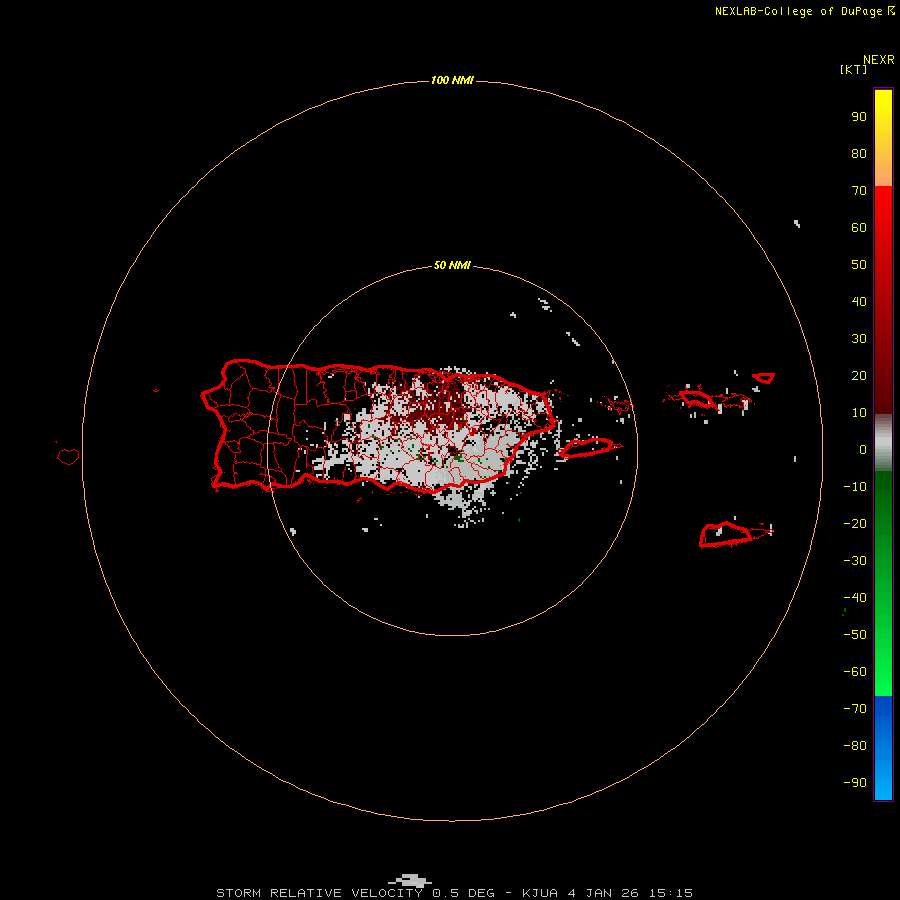Click the -80 knot scale label
This screenshot has width=900, height=900.
pyautogui.click(x=855, y=746)
